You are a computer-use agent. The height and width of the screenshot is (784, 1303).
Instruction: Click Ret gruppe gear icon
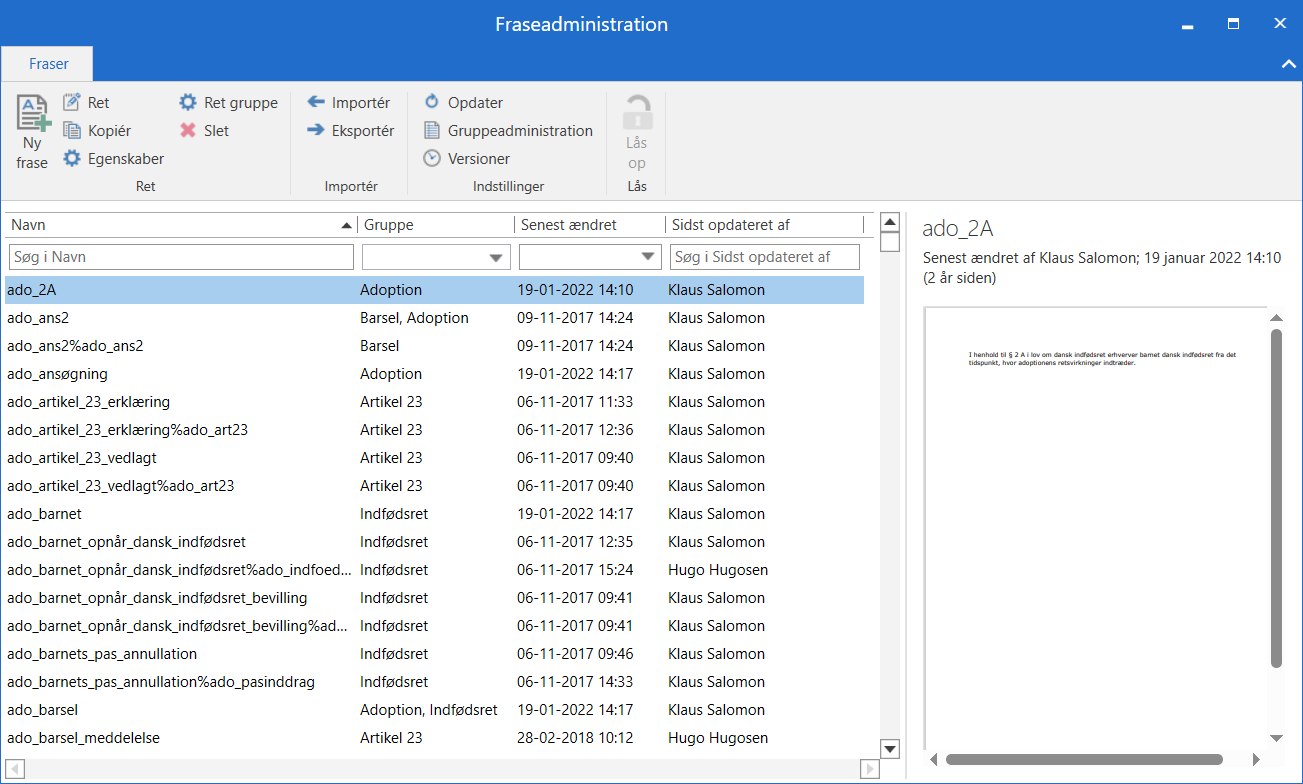point(188,102)
